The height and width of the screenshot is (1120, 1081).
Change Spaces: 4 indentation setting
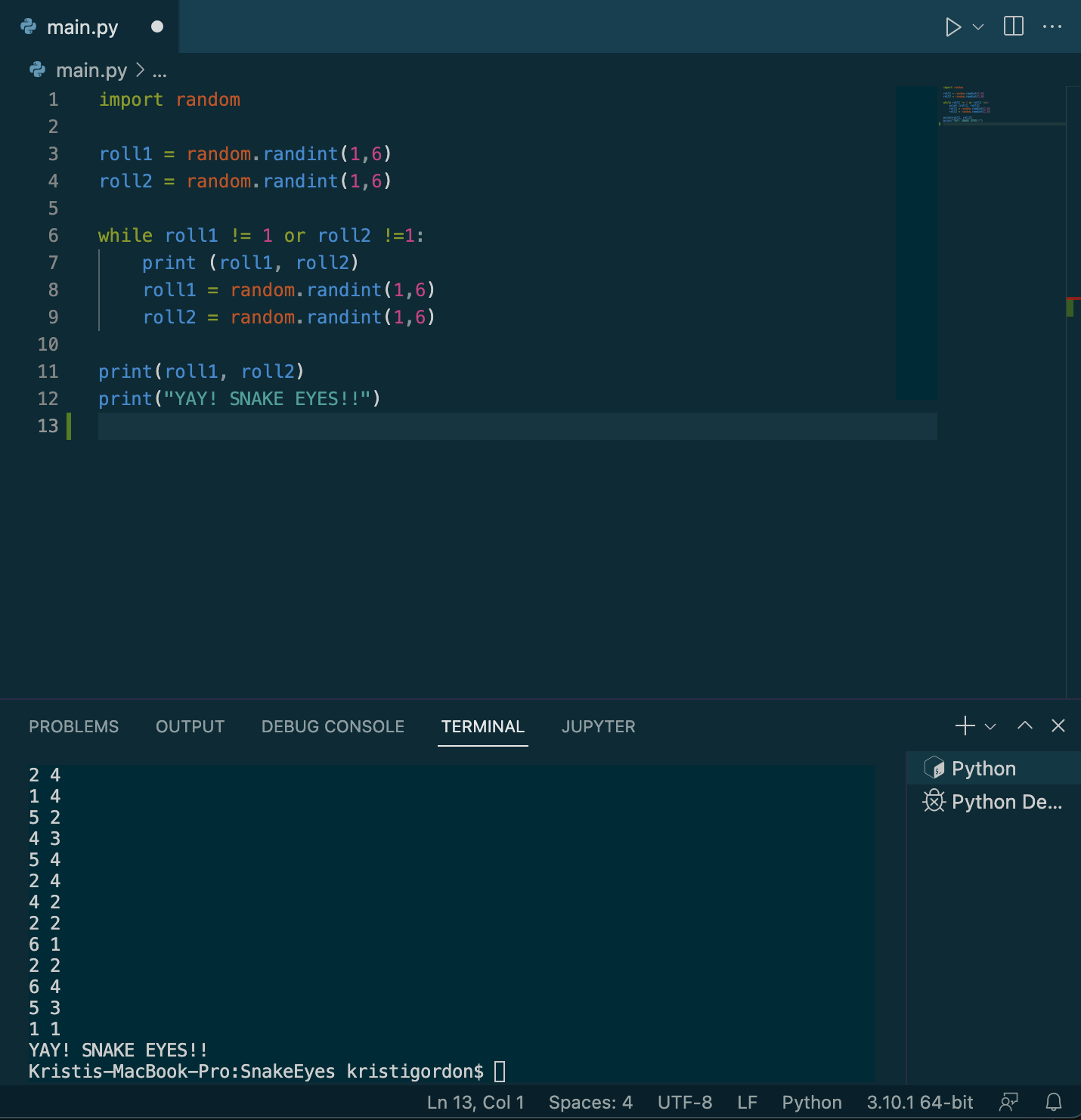pyautogui.click(x=590, y=1102)
